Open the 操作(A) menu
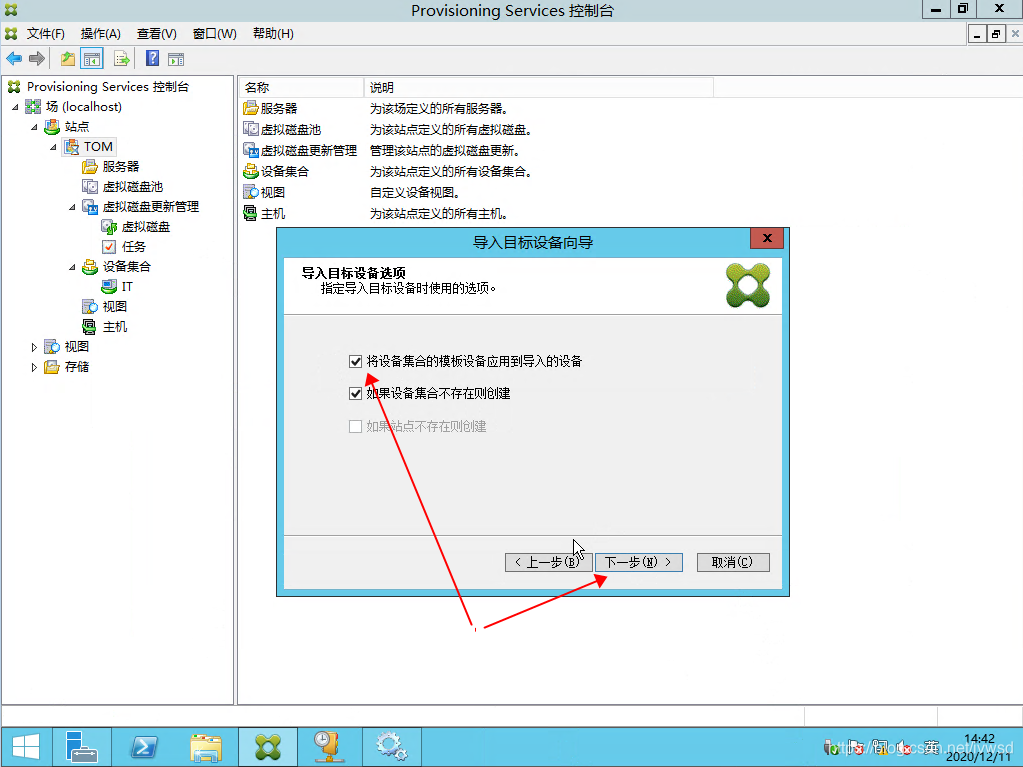The width and height of the screenshot is (1023, 767). pos(100,34)
